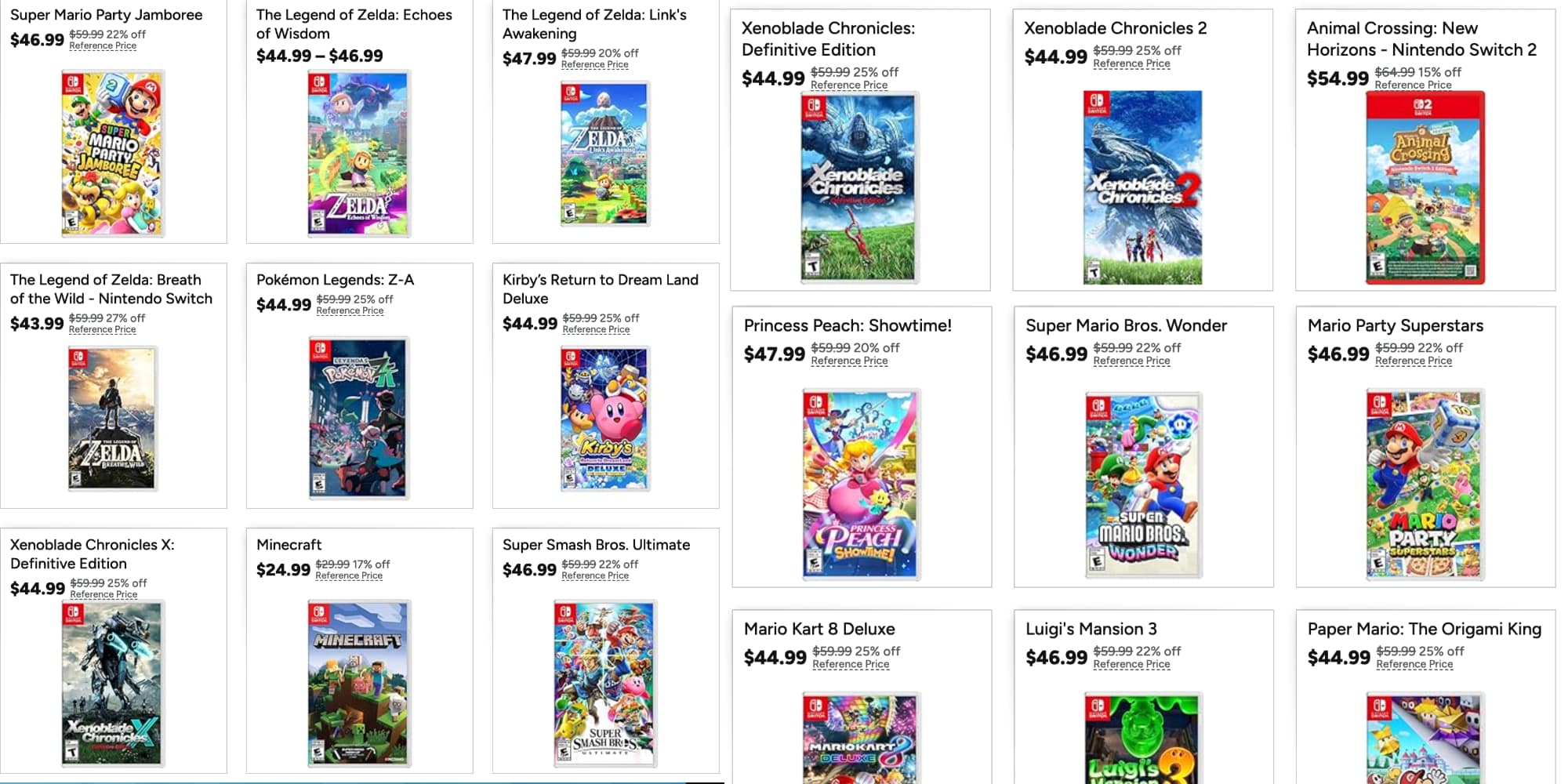Select the Kirby's Return to Dream Land cover
The width and height of the screenshot is (1568, 784).
point(604,419)
